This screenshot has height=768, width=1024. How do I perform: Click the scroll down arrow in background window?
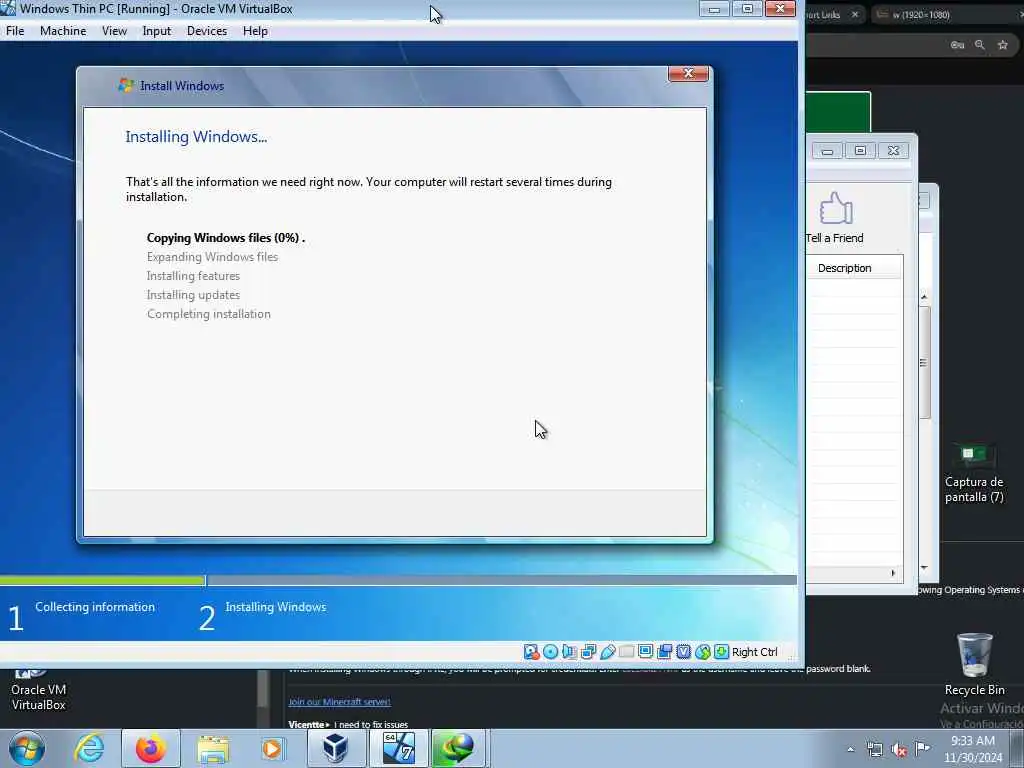(924, 568)
